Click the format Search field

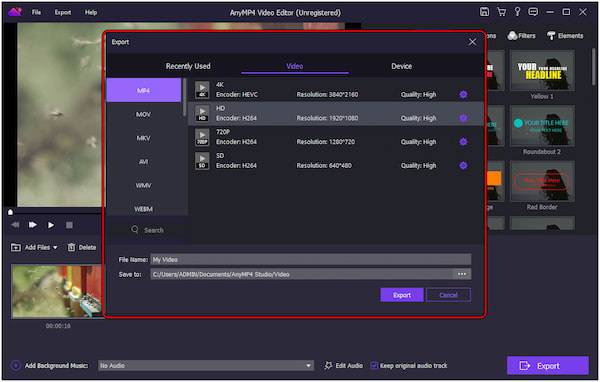point(148,230)
